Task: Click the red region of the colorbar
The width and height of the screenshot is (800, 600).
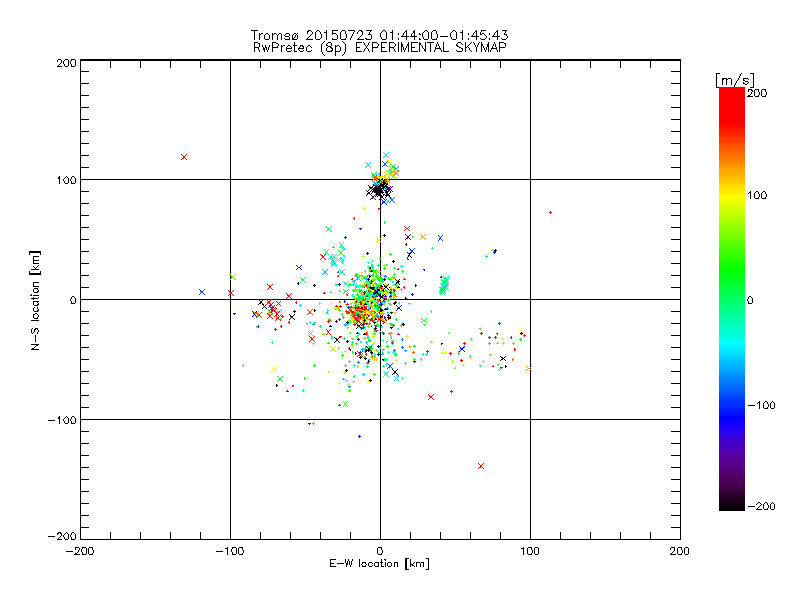Action: point(732,107)
